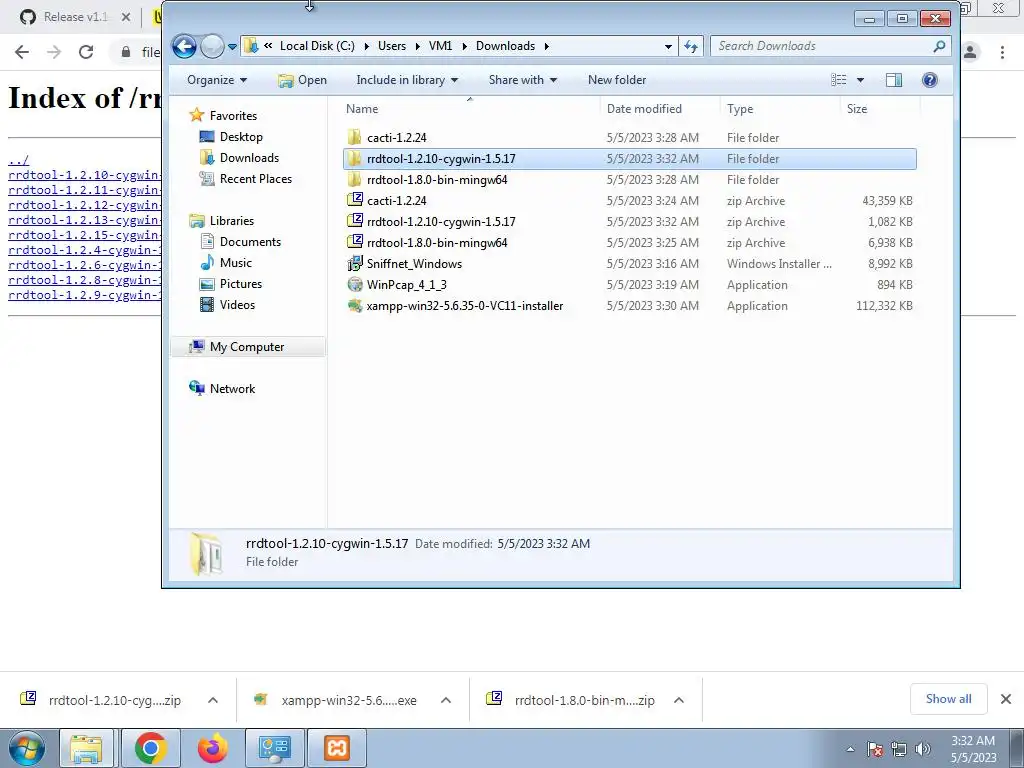1024x768 pixels.
Task: Open rrdtool-1.2.15-cygwin link in Chrome
Action: click(84, 235)
